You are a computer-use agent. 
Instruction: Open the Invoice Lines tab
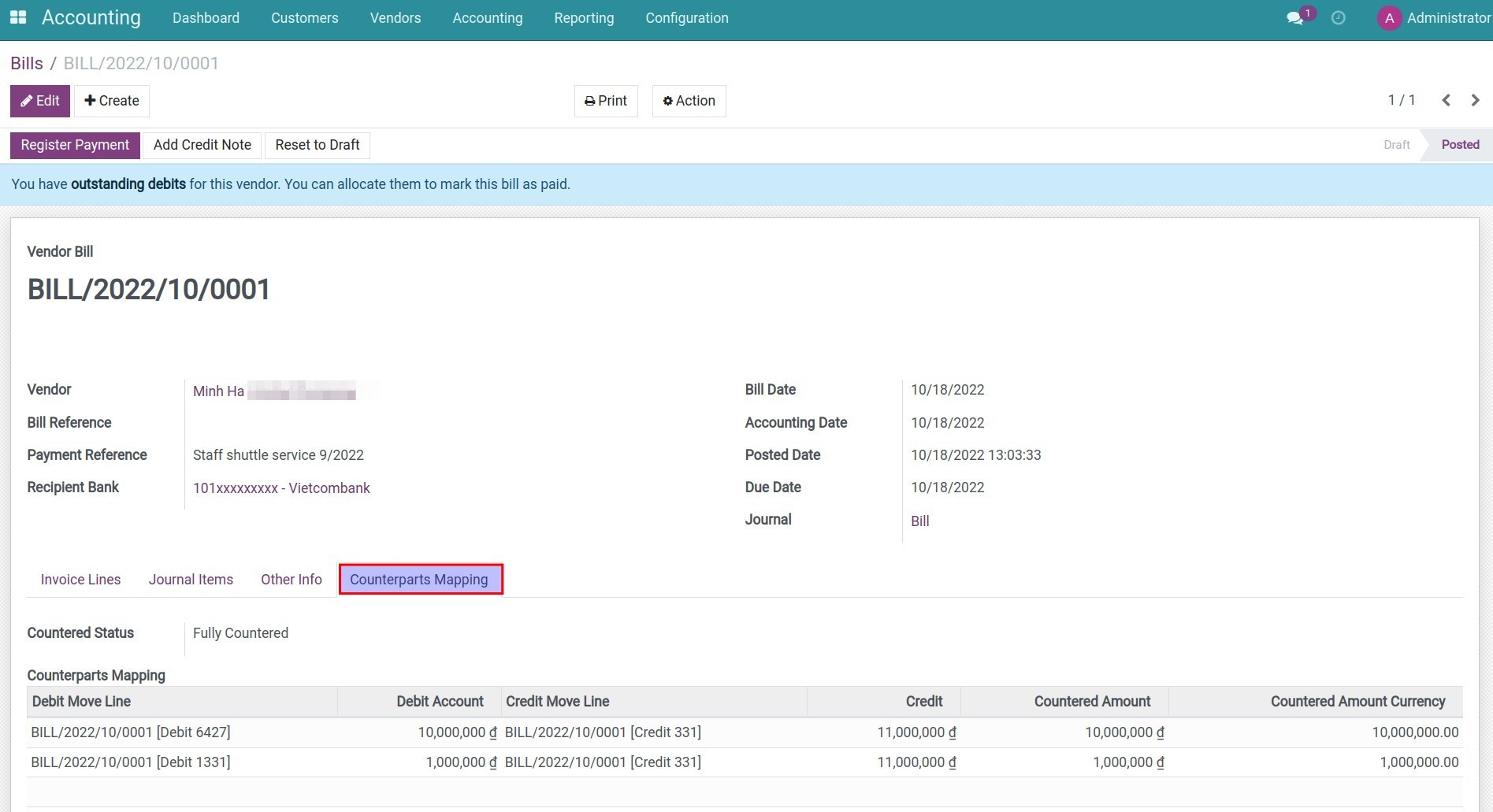tap(80, 579)
